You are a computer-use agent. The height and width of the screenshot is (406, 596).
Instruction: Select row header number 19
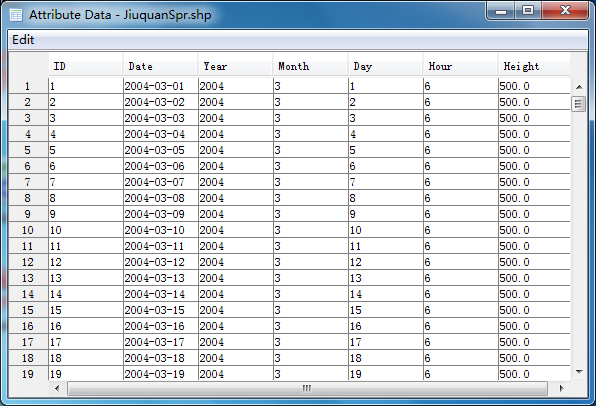[28, 374]
